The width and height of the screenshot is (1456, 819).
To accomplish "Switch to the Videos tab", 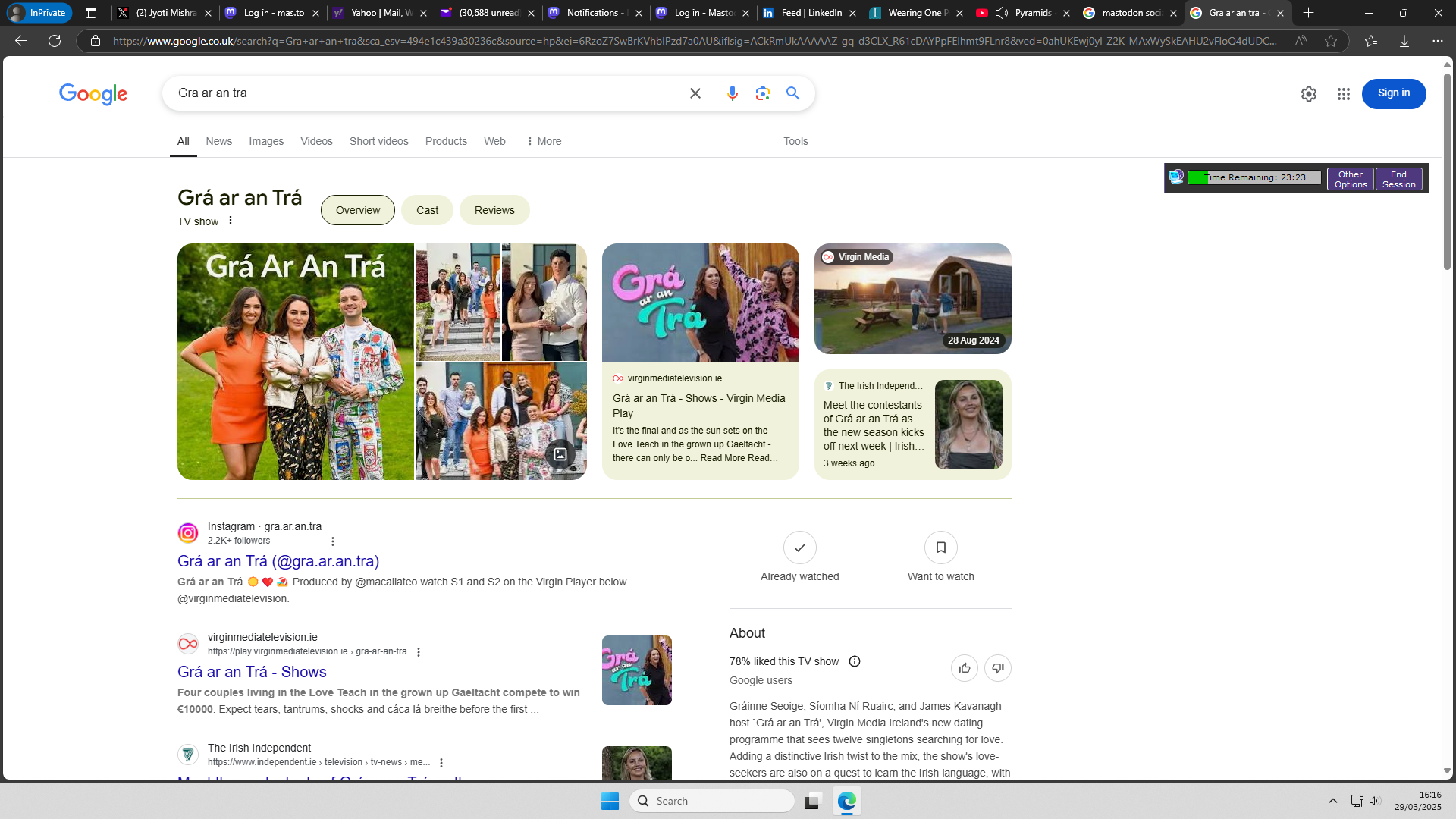I will pos(316,141).
